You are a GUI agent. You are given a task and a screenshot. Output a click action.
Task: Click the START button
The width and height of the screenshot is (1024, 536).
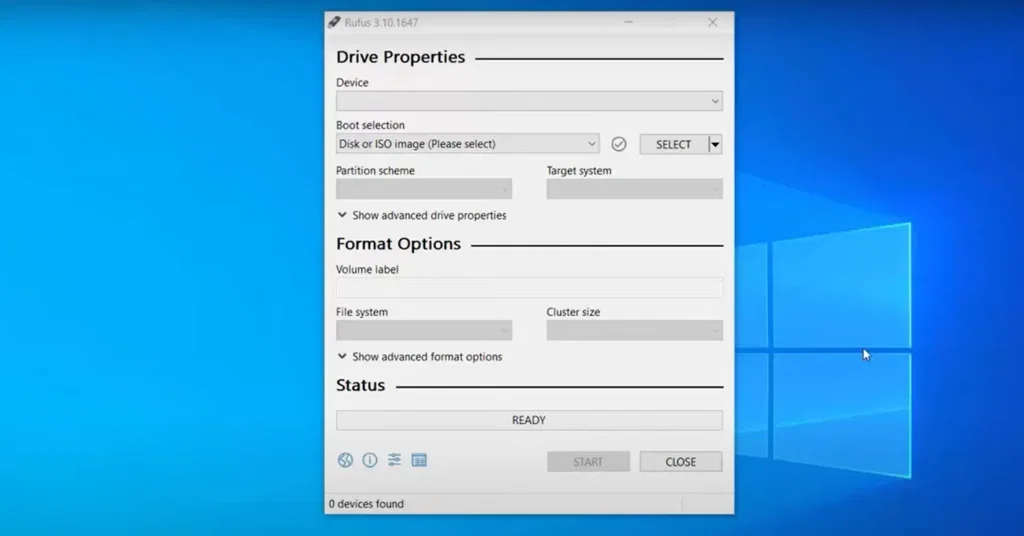588,462
